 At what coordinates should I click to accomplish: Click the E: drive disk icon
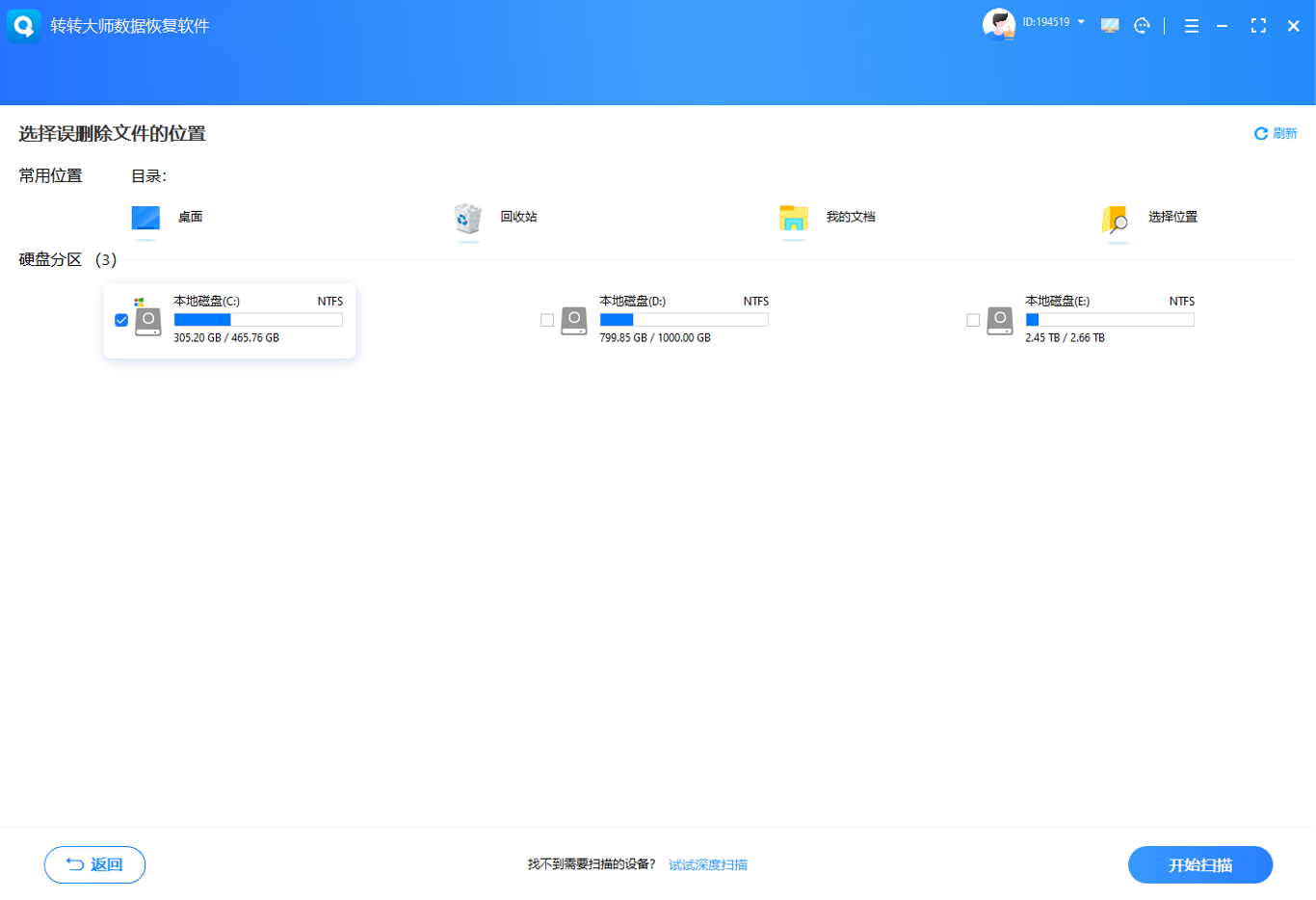point(1000,321)
